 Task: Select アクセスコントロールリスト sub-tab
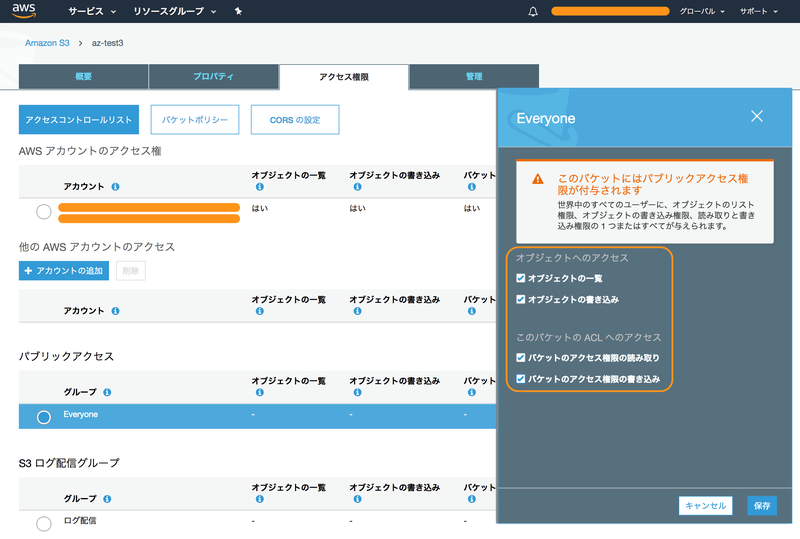79,119
